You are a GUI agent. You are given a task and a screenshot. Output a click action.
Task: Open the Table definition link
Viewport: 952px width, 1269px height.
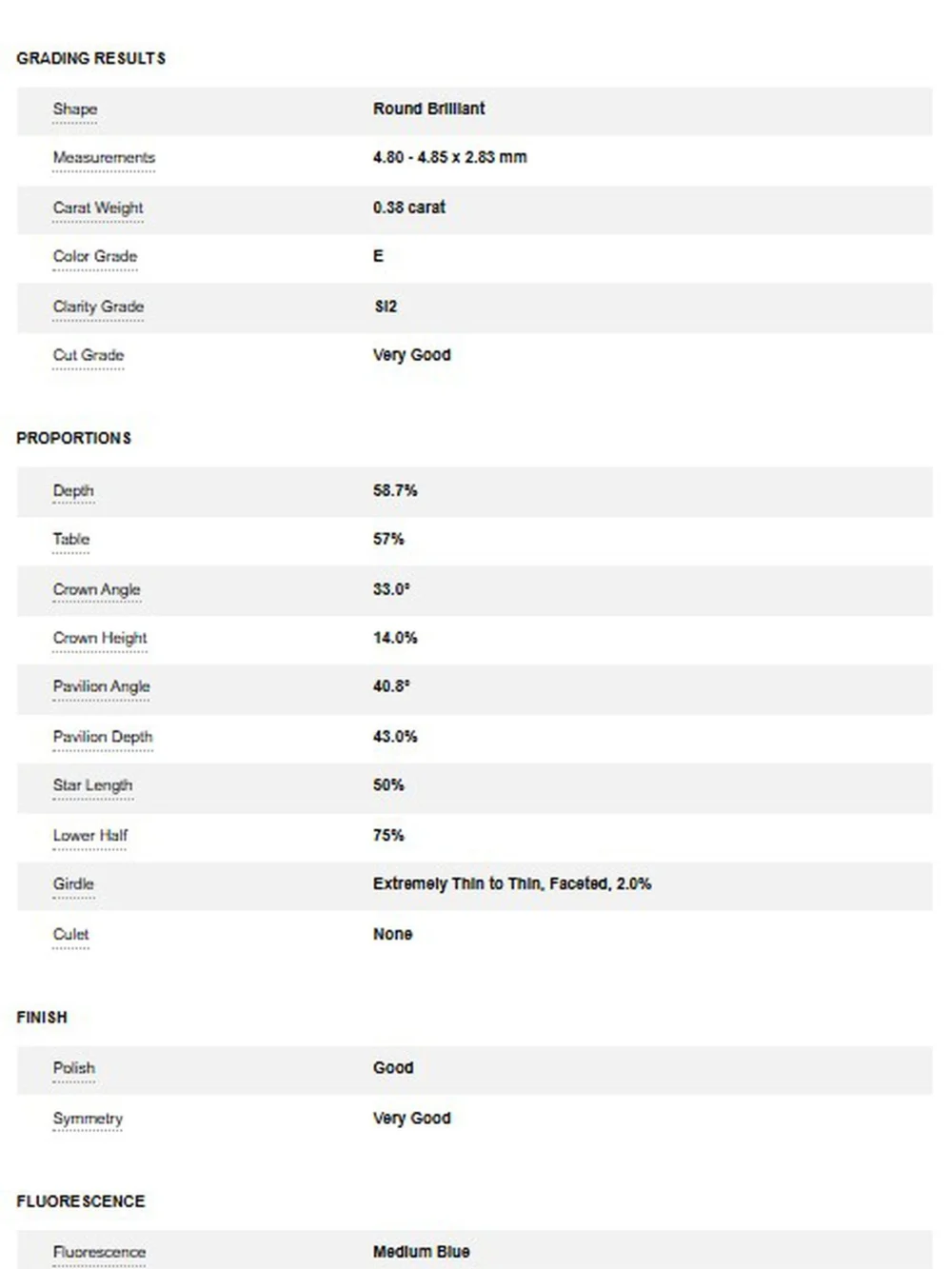71,540
